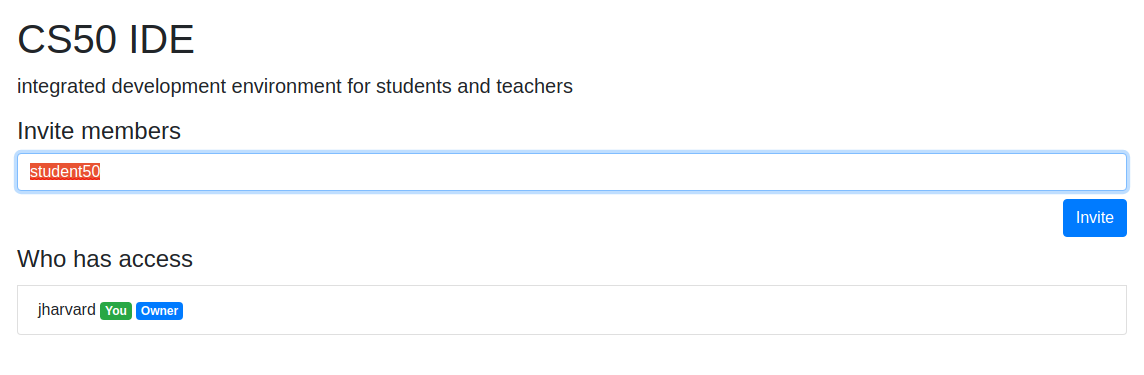
Task: Click empty space inside the invite text box
Action: pos(613,172)
